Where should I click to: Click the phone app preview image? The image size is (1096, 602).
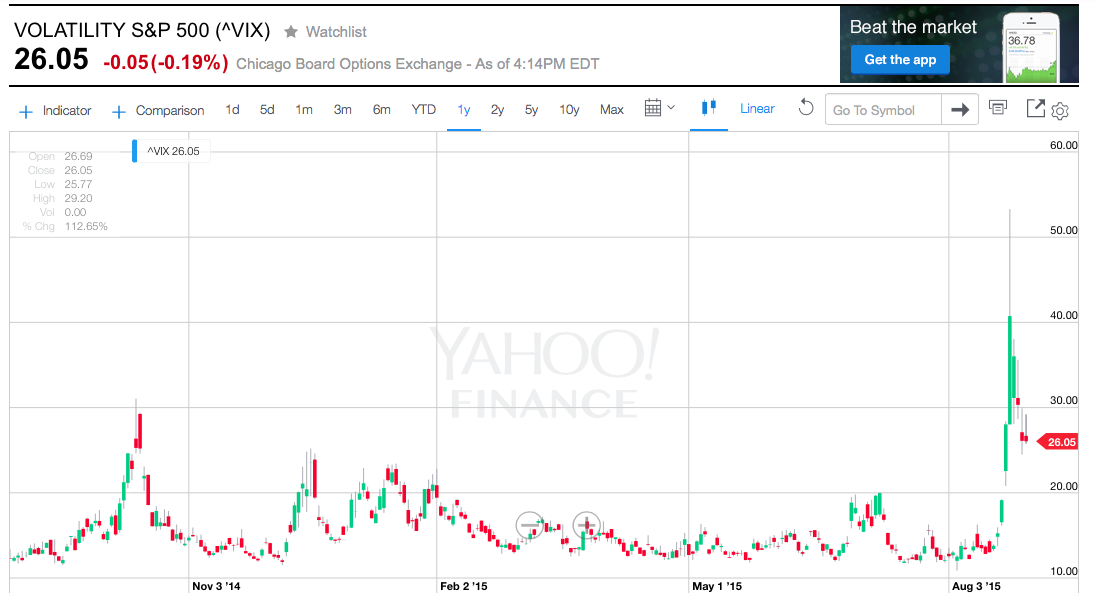coord(1032,46)
